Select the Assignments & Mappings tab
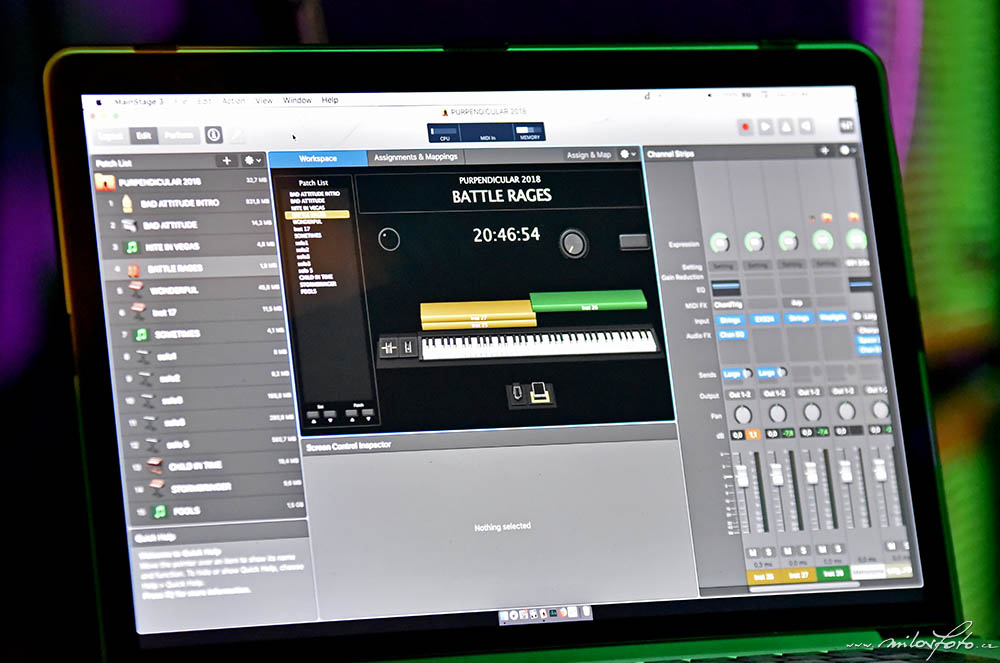 click(416, 157)
